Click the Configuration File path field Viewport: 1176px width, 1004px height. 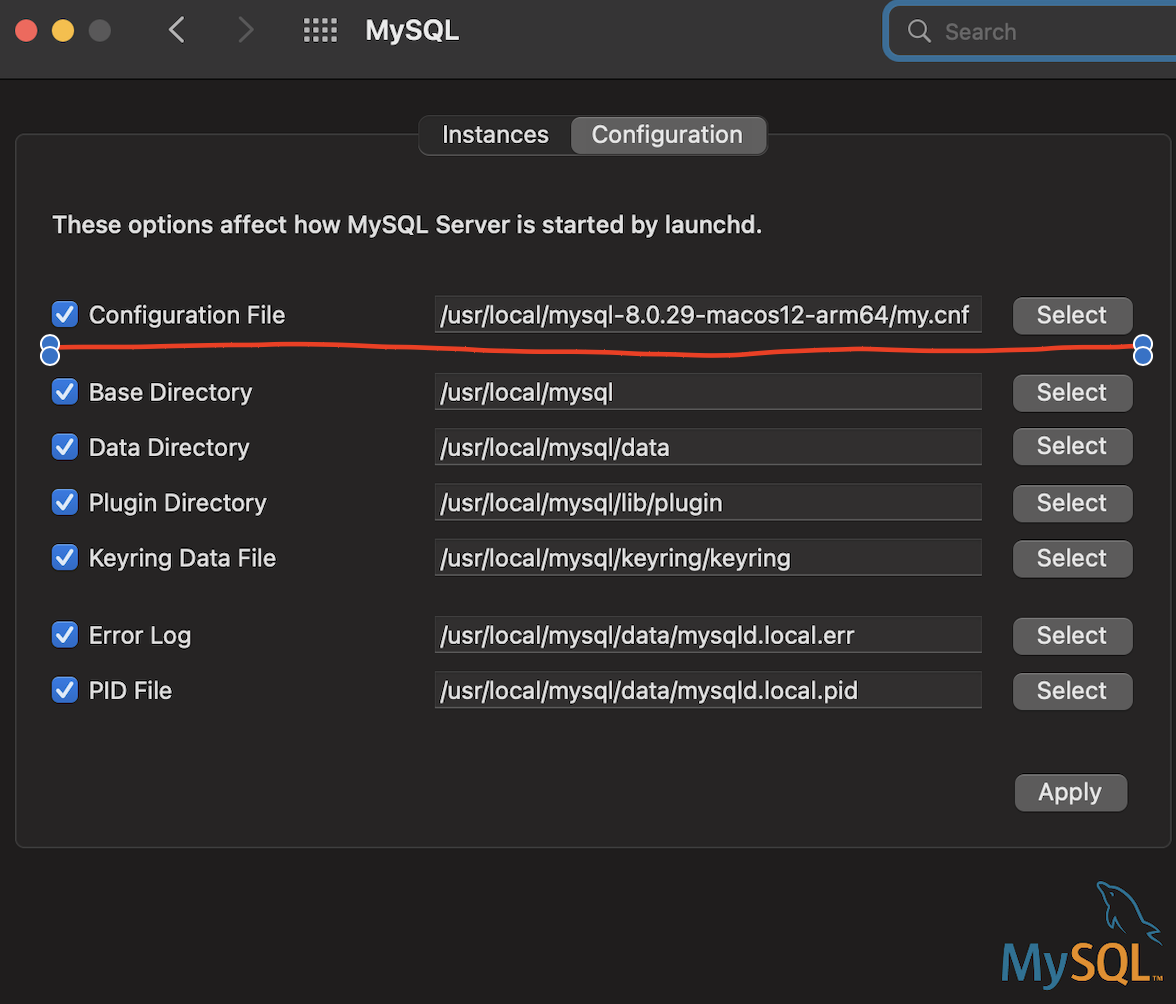pos(708,315)
